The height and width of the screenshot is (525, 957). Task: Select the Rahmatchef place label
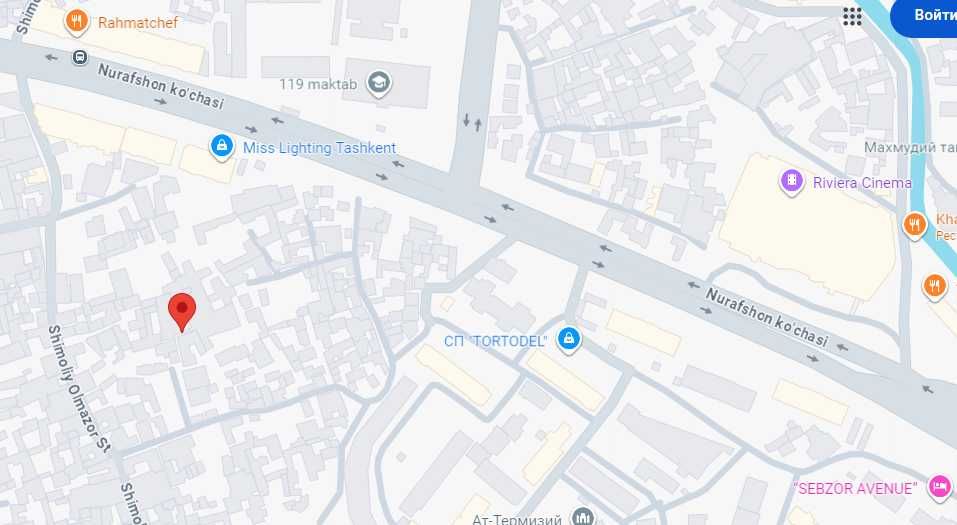click(138, 23)
